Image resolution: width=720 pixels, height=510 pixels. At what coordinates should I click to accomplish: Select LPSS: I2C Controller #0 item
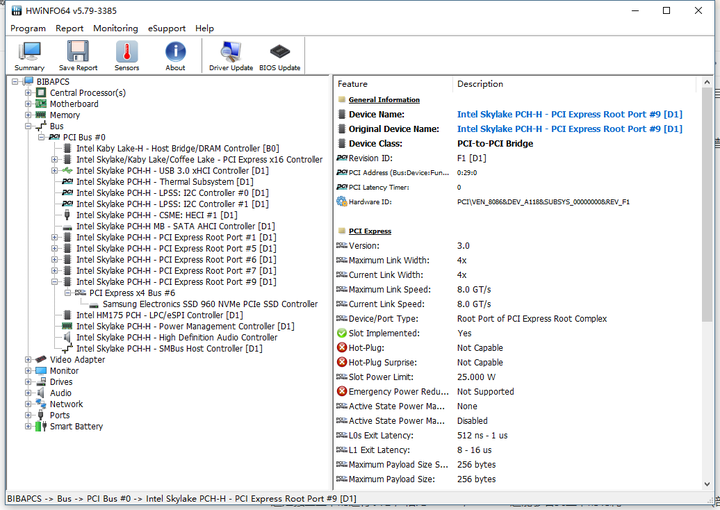pos(173,193)
